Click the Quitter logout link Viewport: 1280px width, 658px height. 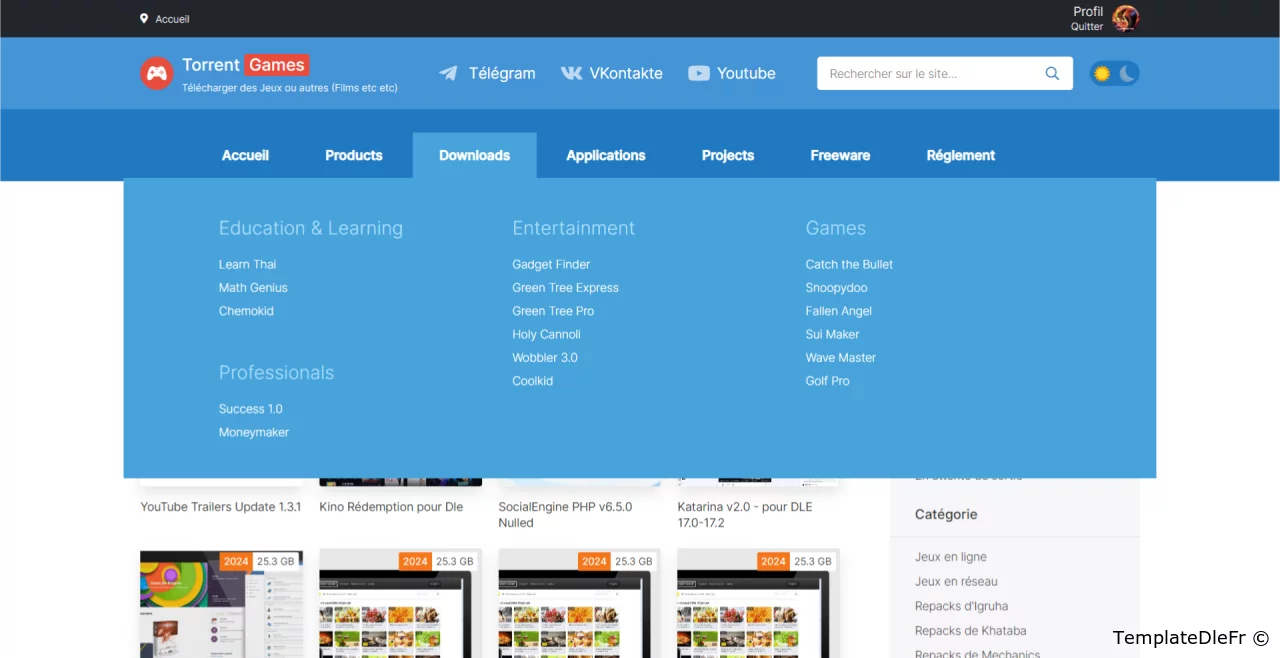[x=1087, y=27]
